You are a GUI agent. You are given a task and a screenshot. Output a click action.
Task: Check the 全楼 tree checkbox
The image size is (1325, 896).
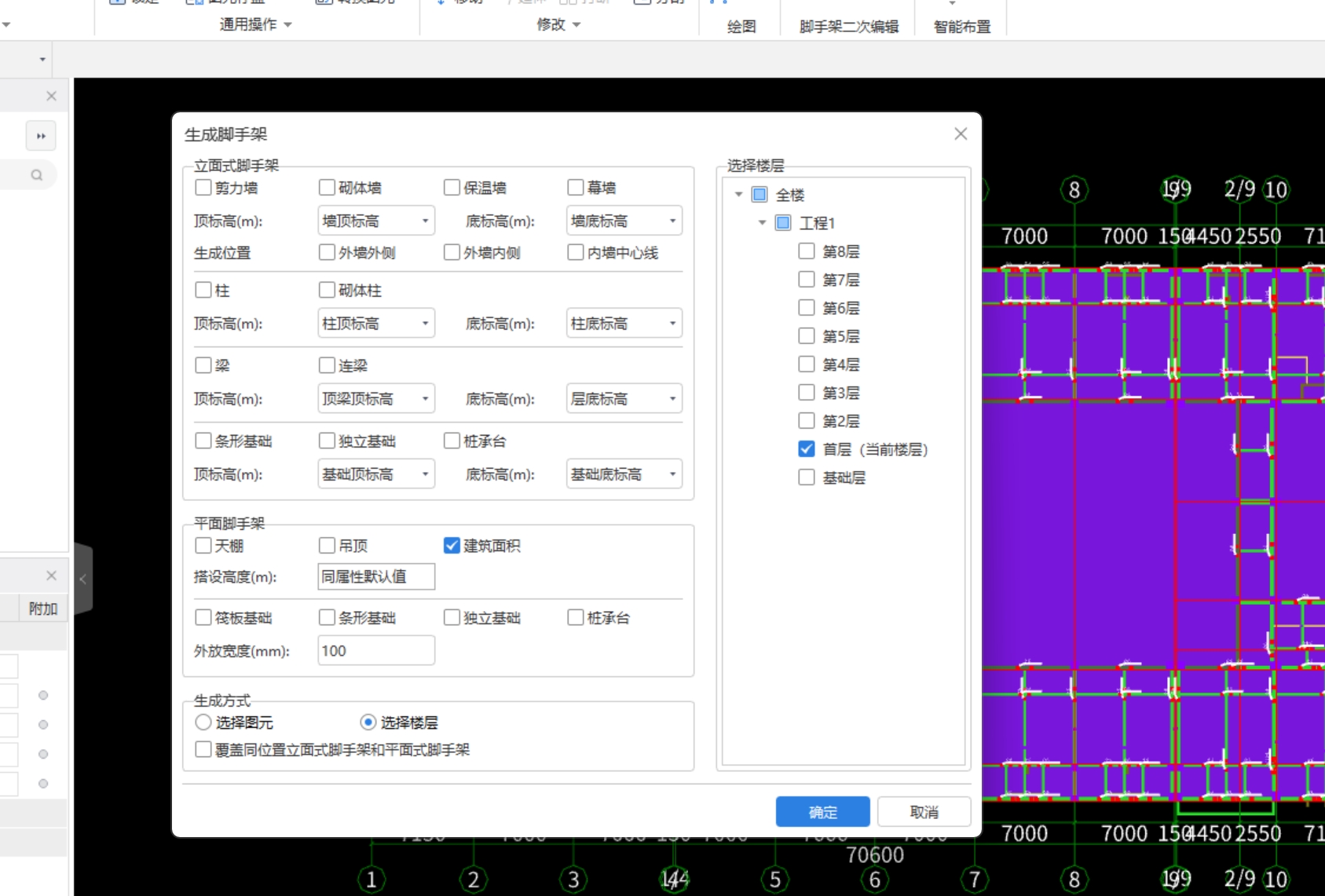(759, 194)
